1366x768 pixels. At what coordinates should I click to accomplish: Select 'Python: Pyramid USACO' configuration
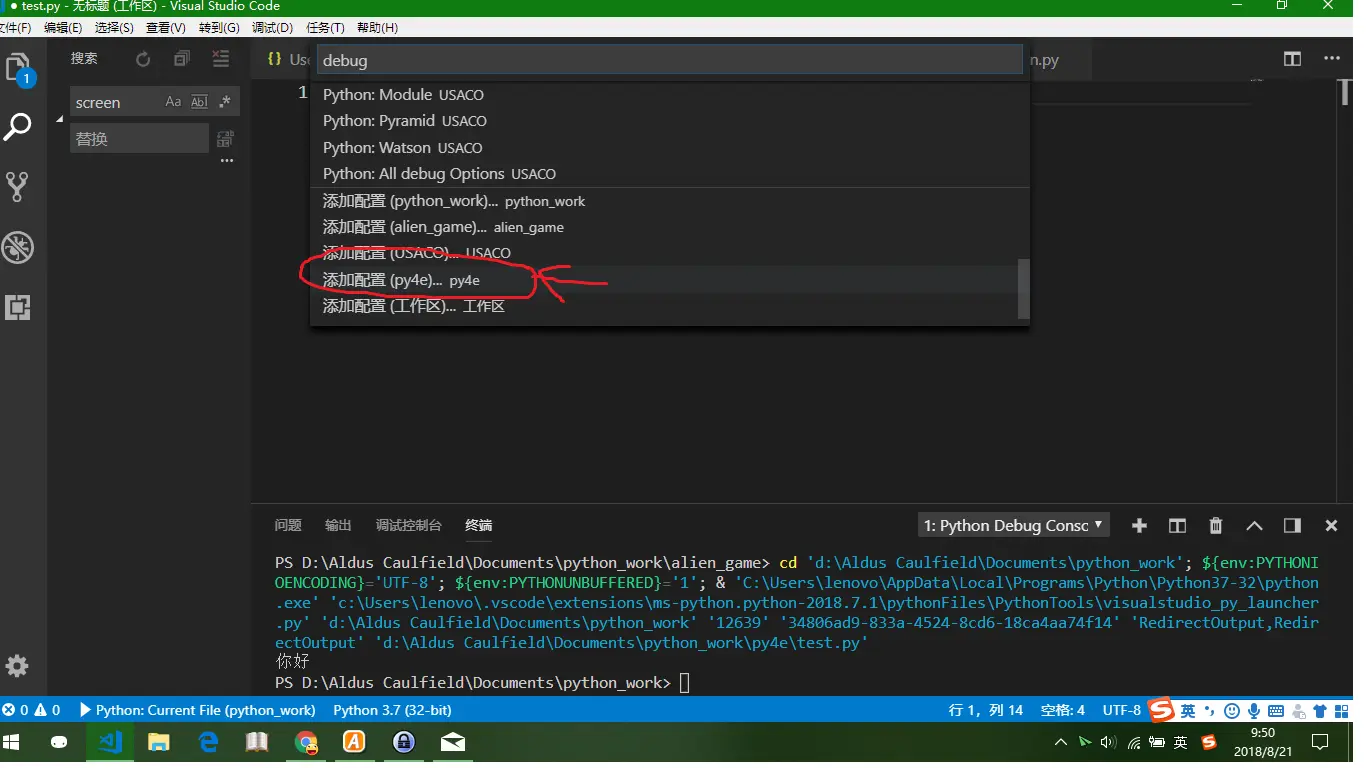[669, 121]
